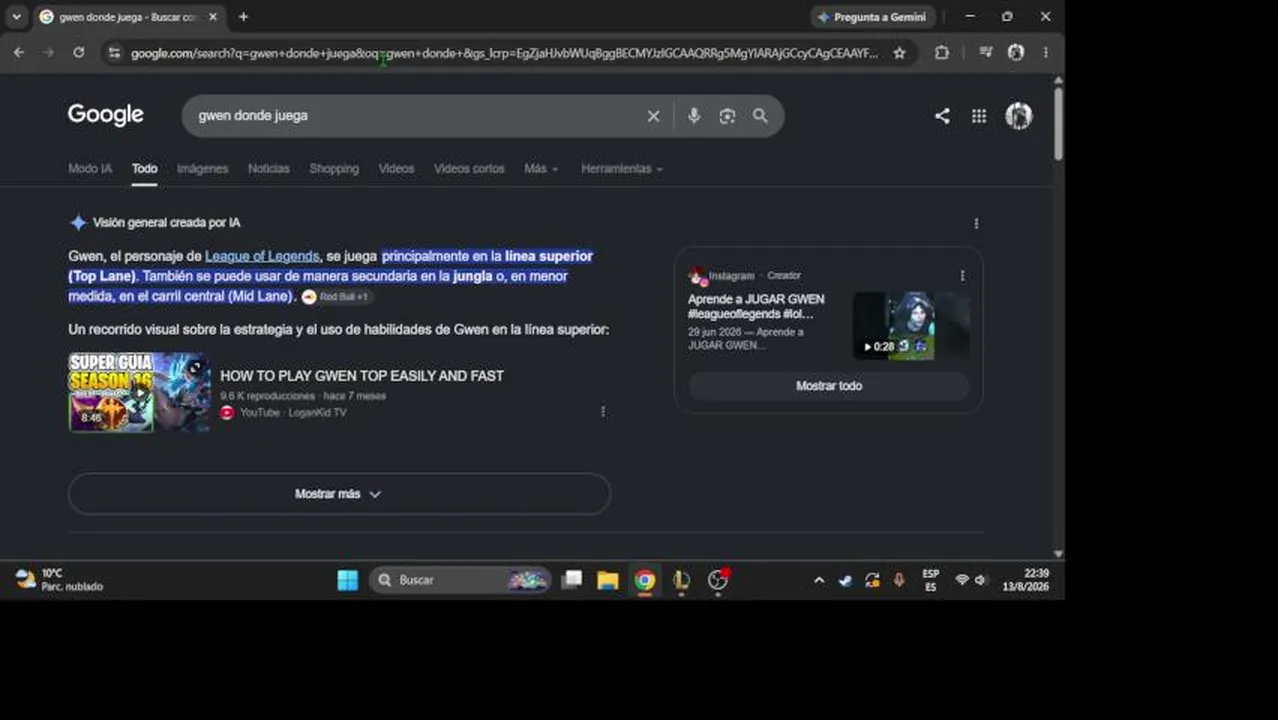The height and width of the screenshot is (720, 1278).
Task: Open the taskbar clock and date
Action: (1026, 580)
